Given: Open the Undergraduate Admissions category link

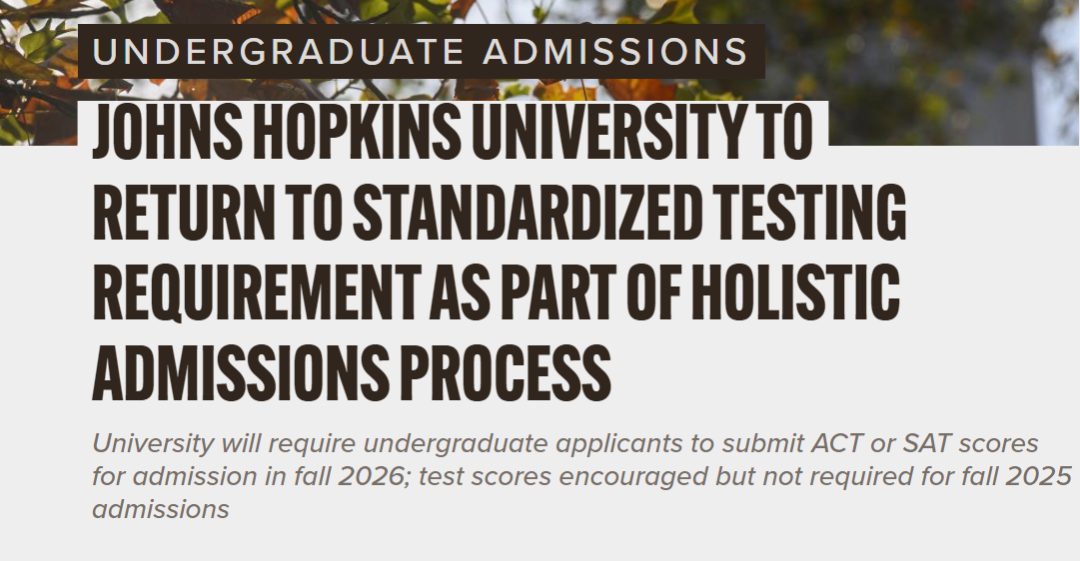Looking at the screenshot, I should point(421,52).
